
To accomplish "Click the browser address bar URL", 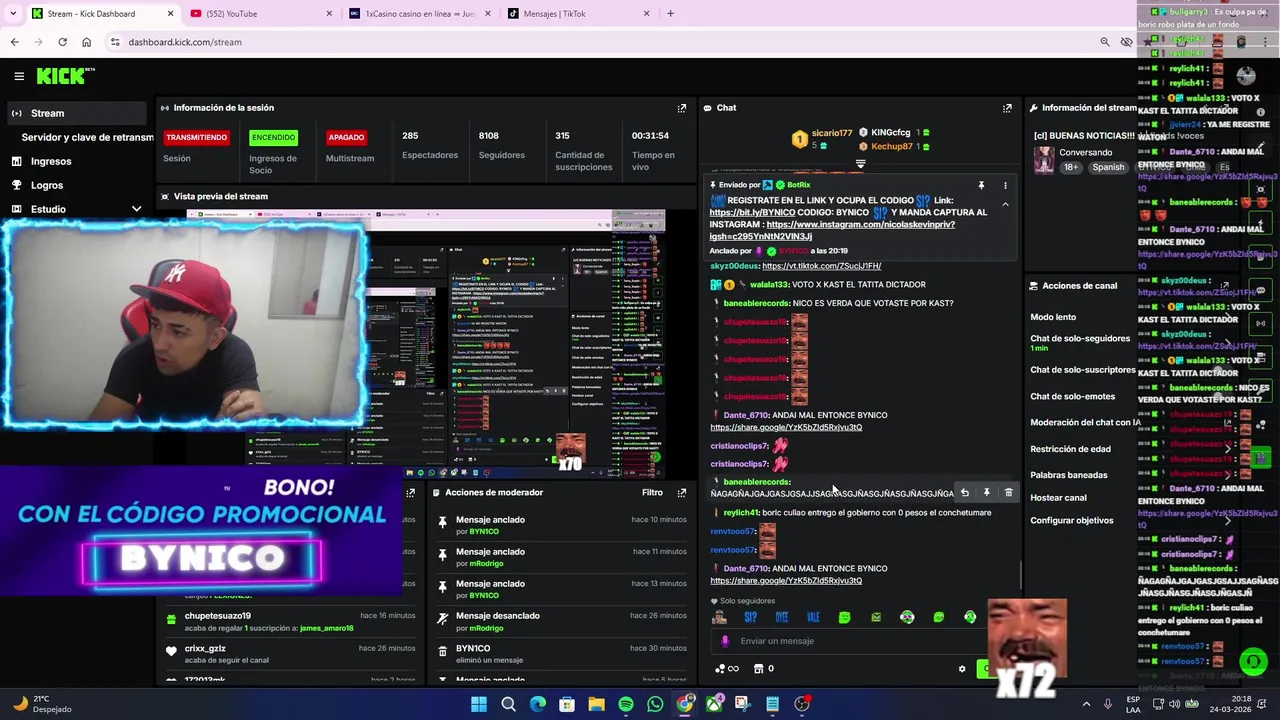I will click(x=185, y=42).
